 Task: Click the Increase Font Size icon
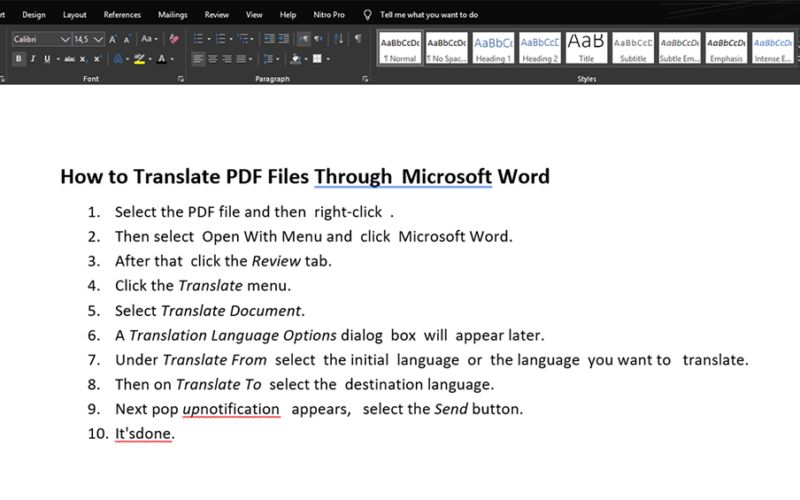(x=113, y=39)
